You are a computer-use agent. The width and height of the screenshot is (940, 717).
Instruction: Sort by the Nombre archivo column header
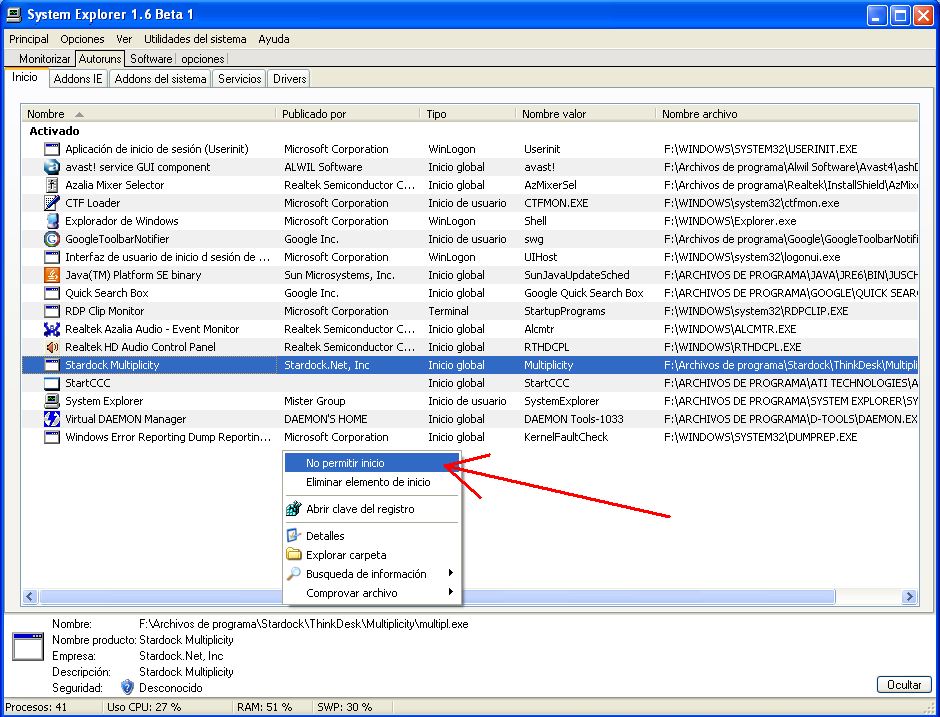(x=787, y=114)
